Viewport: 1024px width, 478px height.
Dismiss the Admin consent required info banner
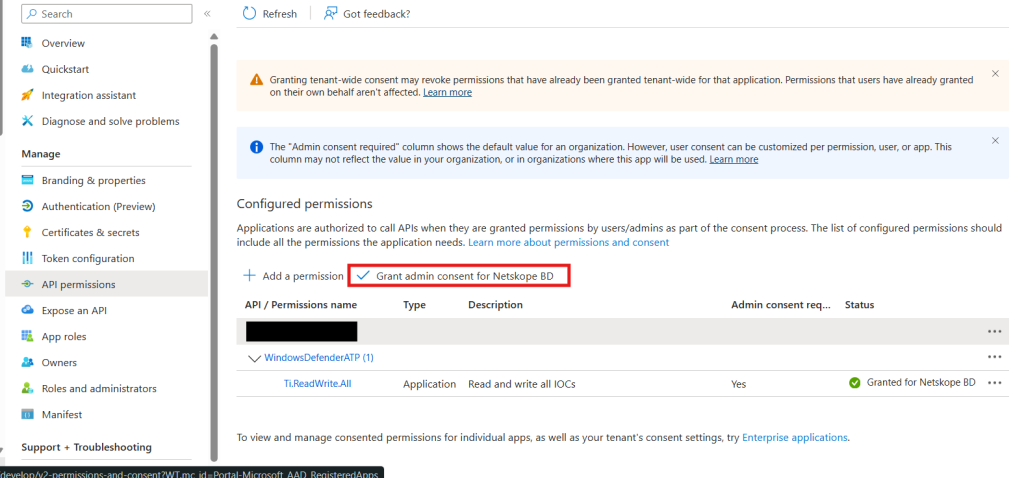pos(995,140)
